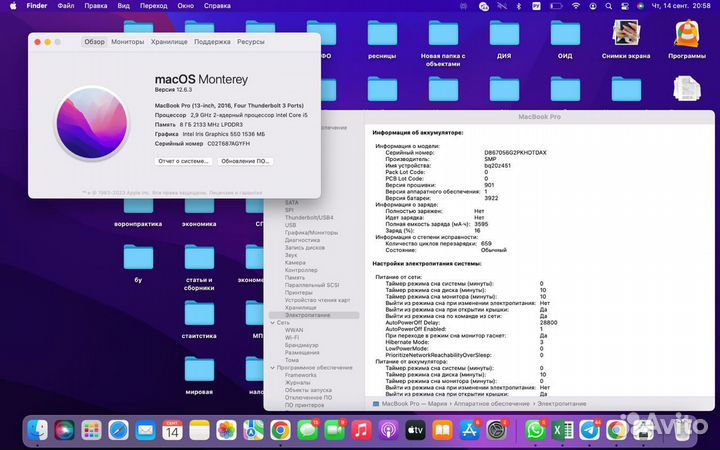The width and height of the screenshot is (720, 450).
Task: Open System Preferences gear in Dock
Action: tap(496, 430)
